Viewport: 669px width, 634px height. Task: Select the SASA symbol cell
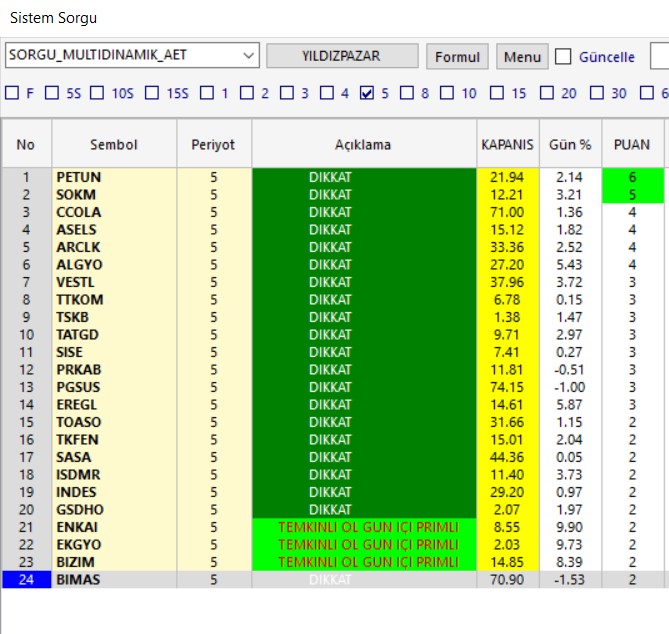tap(114, 457)
